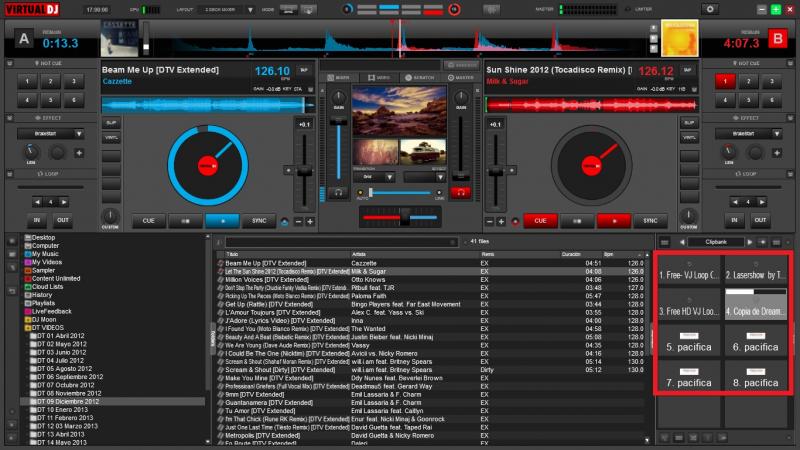Halve deck A loop length with left arrow
This screenshot has width=800, height=450.
[x=37, y=203]
